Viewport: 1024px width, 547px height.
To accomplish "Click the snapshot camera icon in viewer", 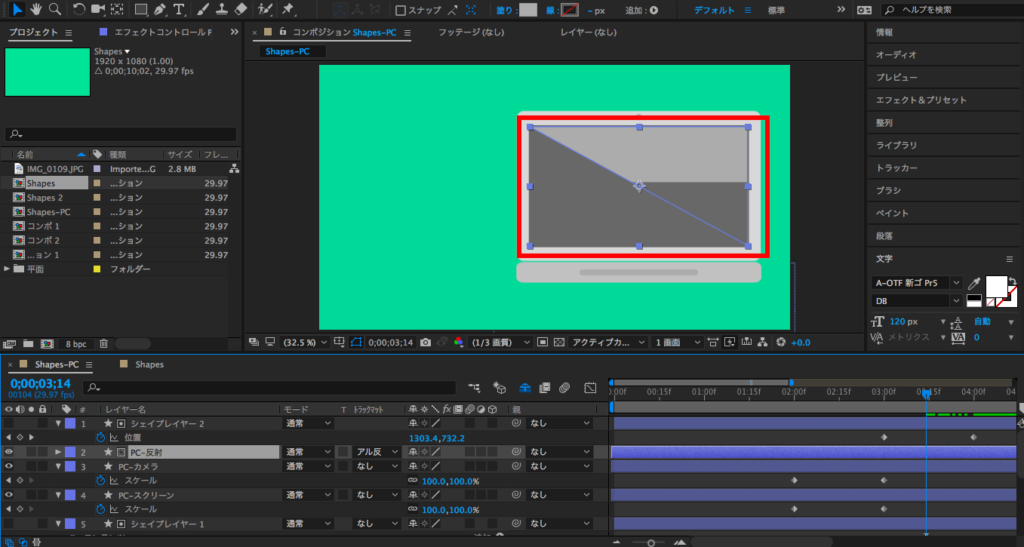I will (426, 342).
